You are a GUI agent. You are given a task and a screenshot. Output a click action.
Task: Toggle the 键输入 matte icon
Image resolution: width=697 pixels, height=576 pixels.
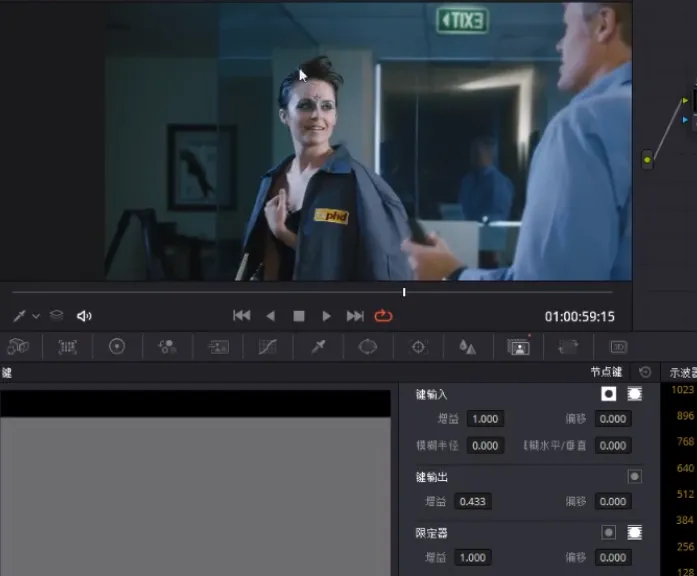click(609, 393)
